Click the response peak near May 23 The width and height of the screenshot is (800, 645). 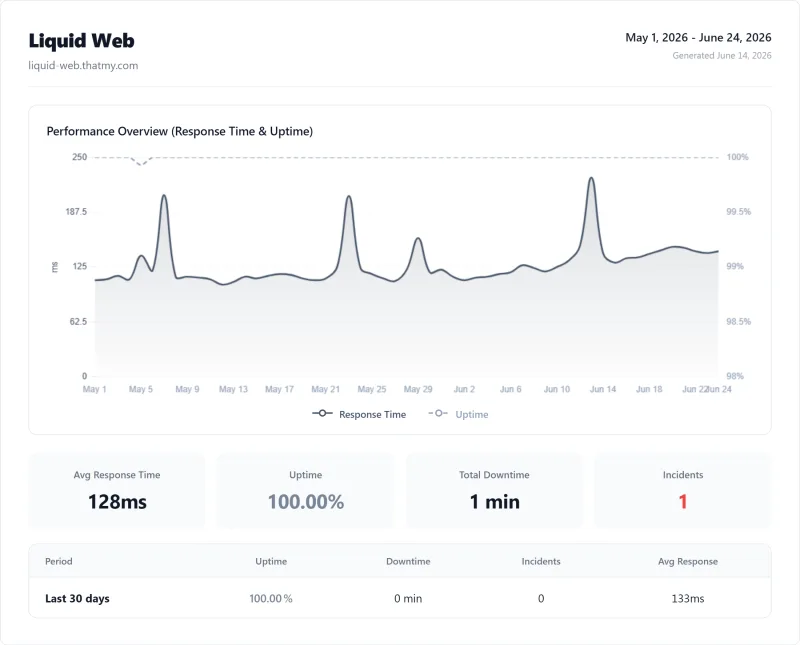[x=349, y=196]
